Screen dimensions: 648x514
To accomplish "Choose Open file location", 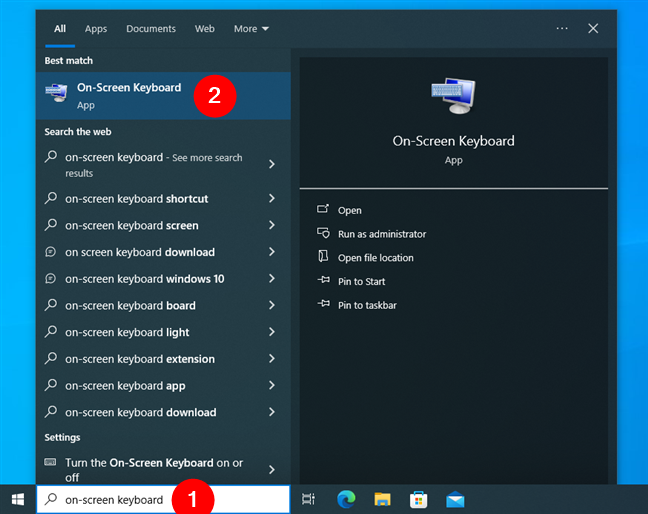I will (376, 258).
